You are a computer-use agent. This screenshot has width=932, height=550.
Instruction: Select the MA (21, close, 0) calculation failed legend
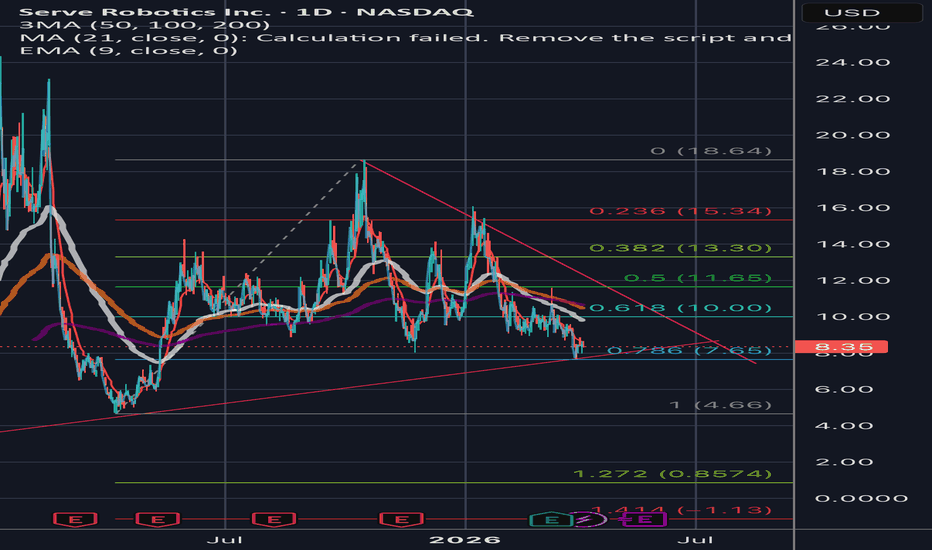point(405,37)
